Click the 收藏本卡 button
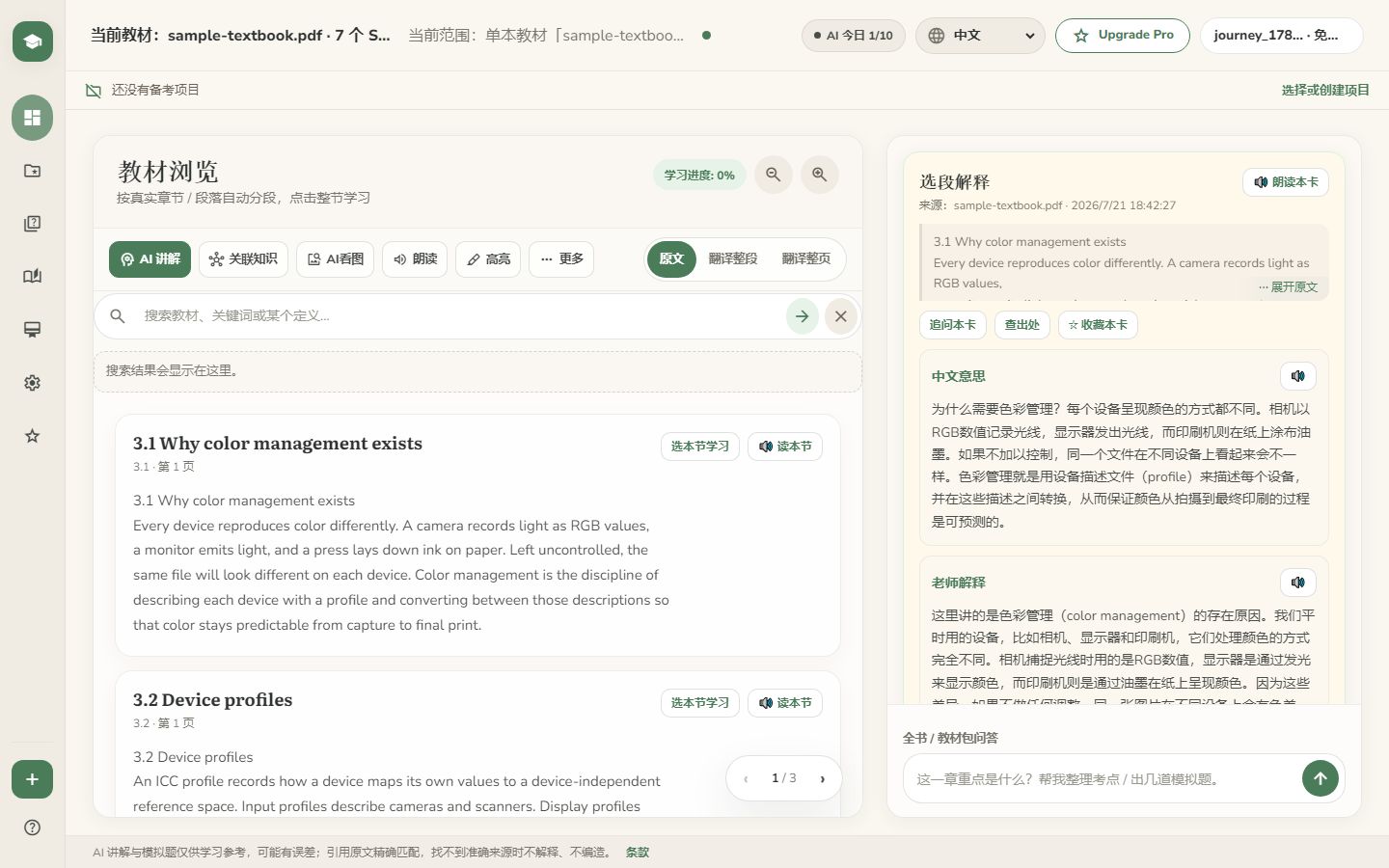Viewport: 1389px width, 868px height. click(1098, 325)
